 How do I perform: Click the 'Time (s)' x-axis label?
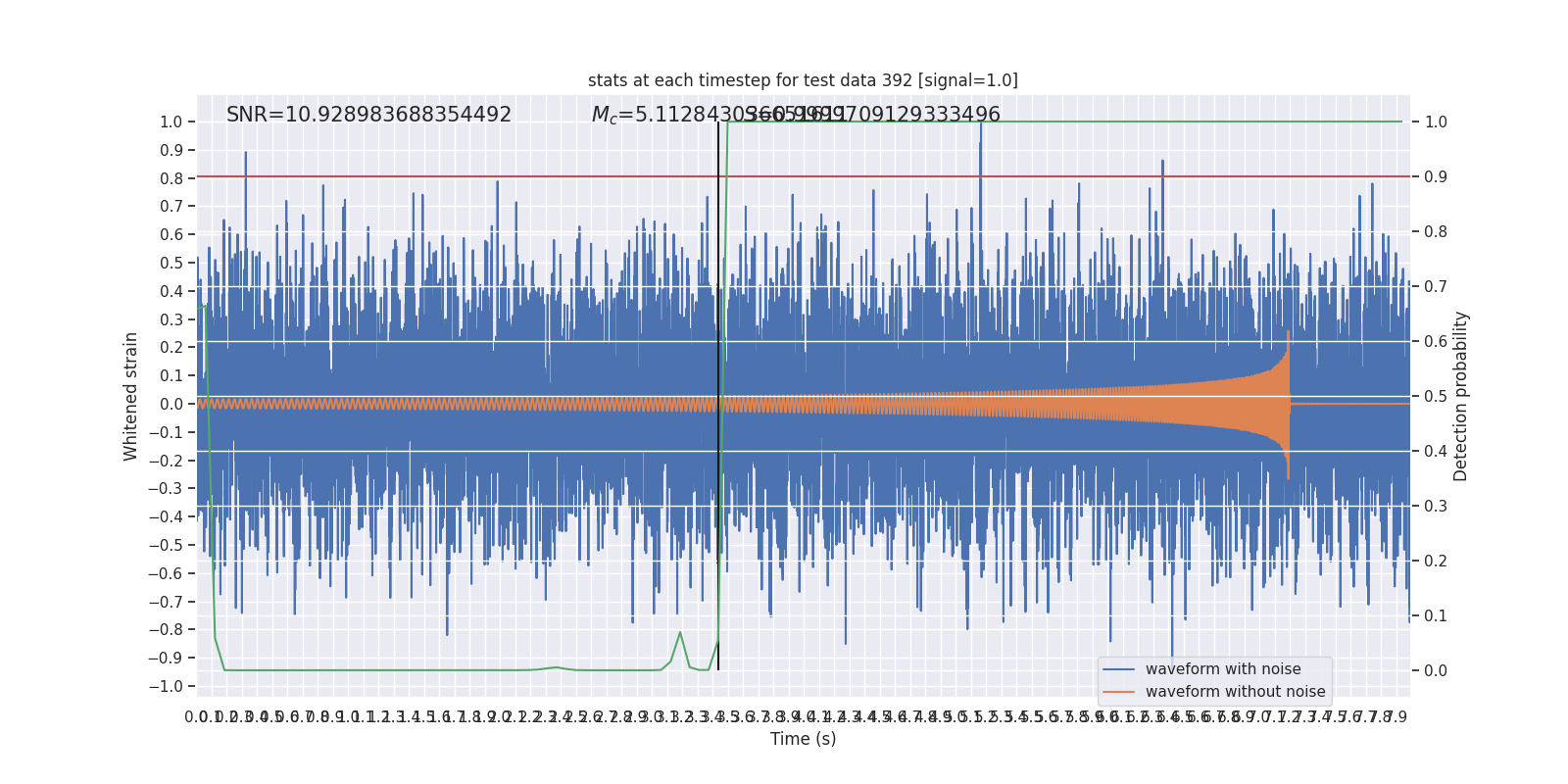pyautogui.click(x=803, y=739)
